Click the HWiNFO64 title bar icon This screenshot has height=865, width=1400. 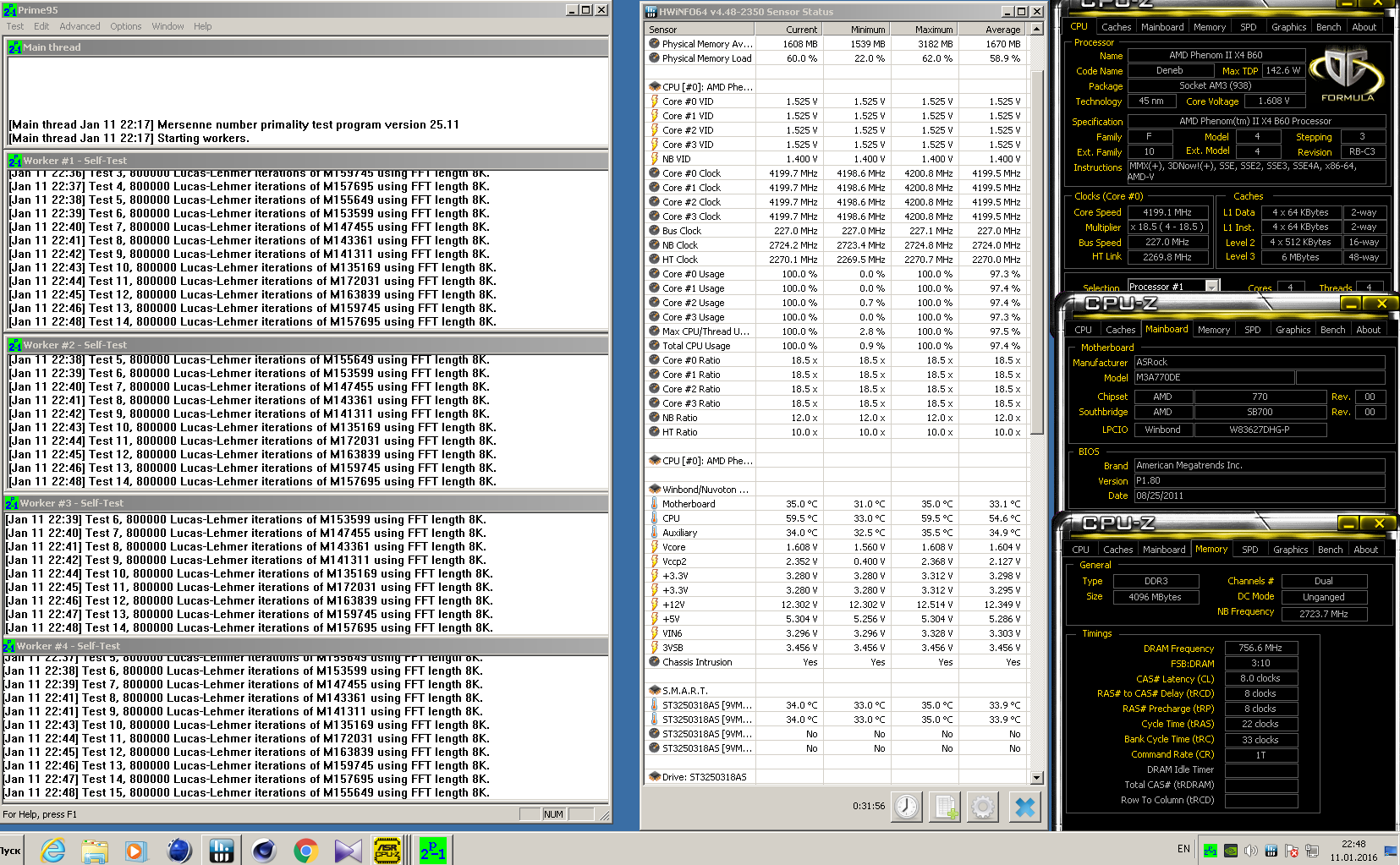click(x=651, y=12)
